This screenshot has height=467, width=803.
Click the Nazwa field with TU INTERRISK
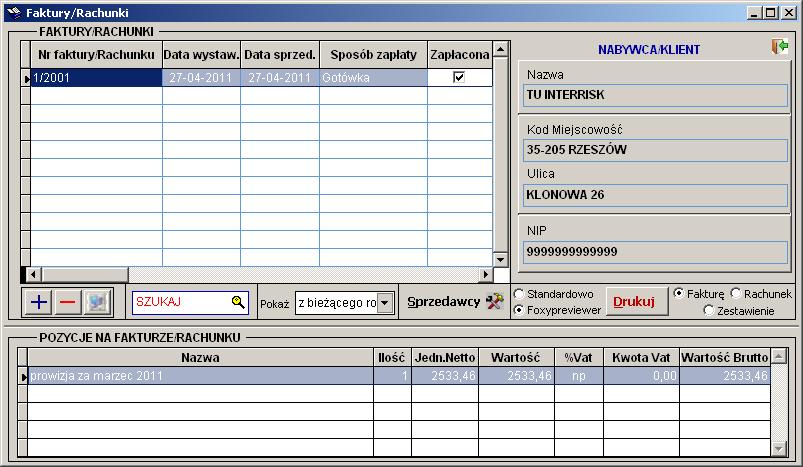click(x=655, y=95)
